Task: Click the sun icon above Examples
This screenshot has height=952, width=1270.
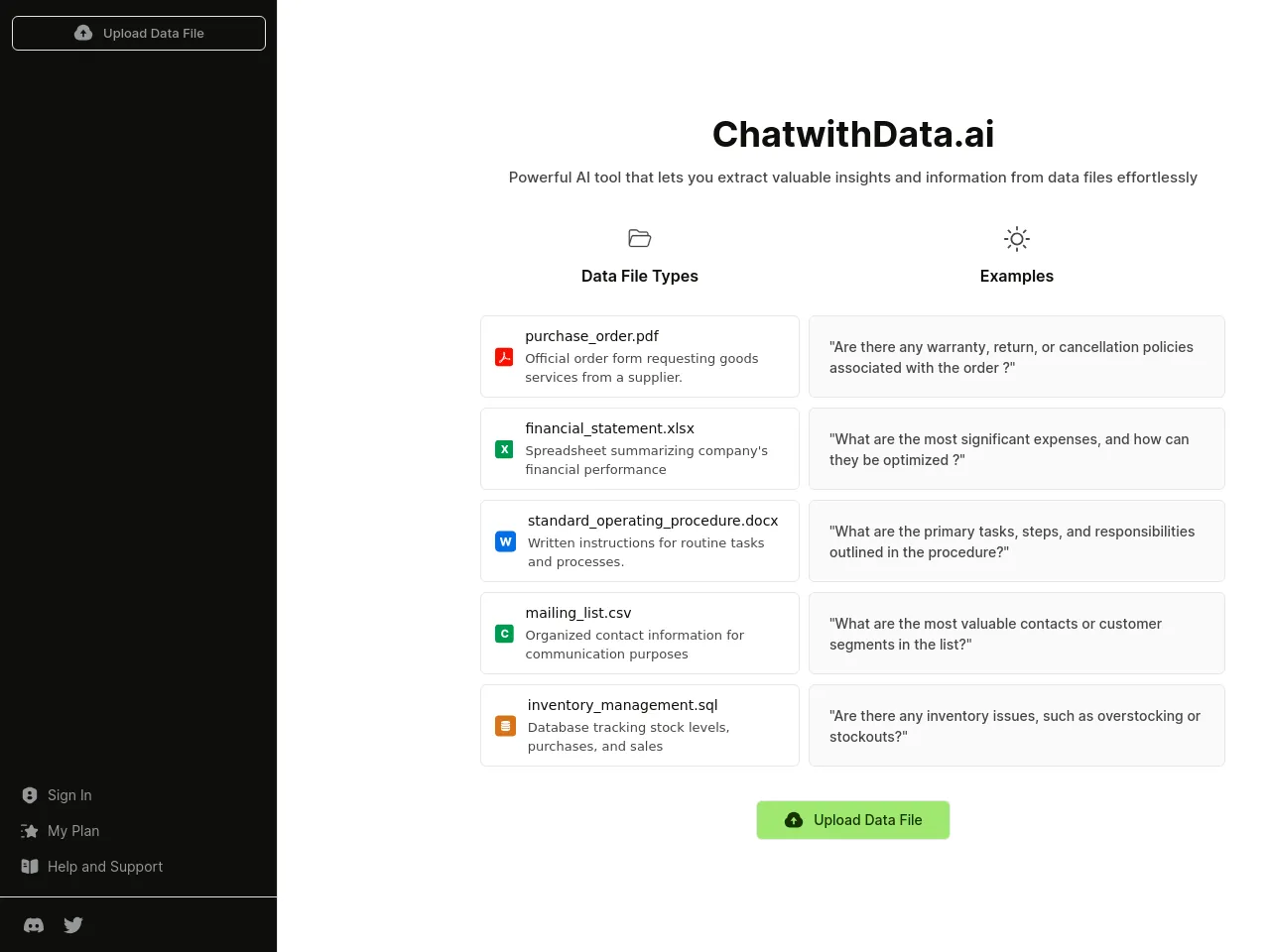Action: [x=1016, y=238]
